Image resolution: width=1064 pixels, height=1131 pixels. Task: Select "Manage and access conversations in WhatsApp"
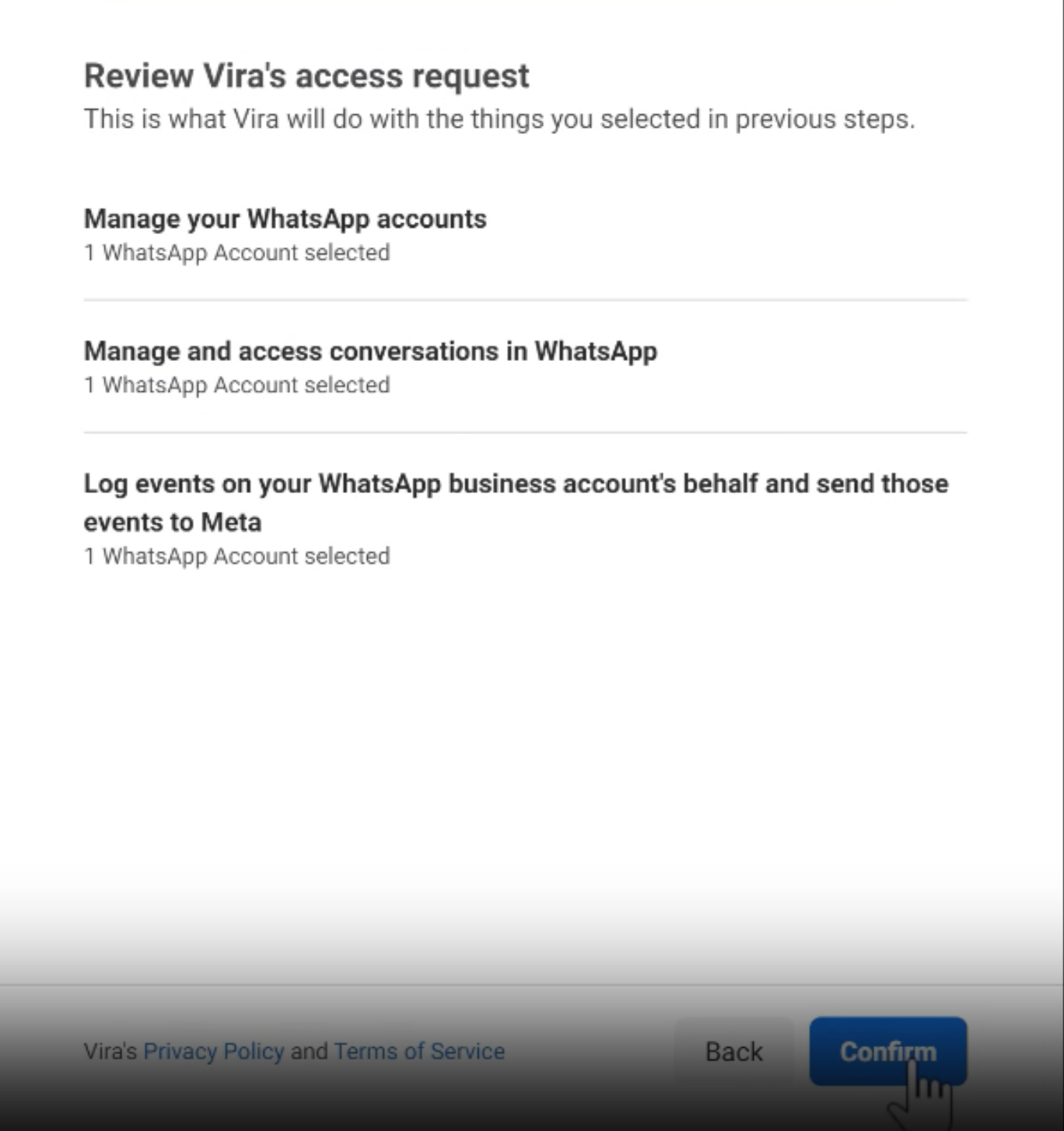click(x=370, y=351)
